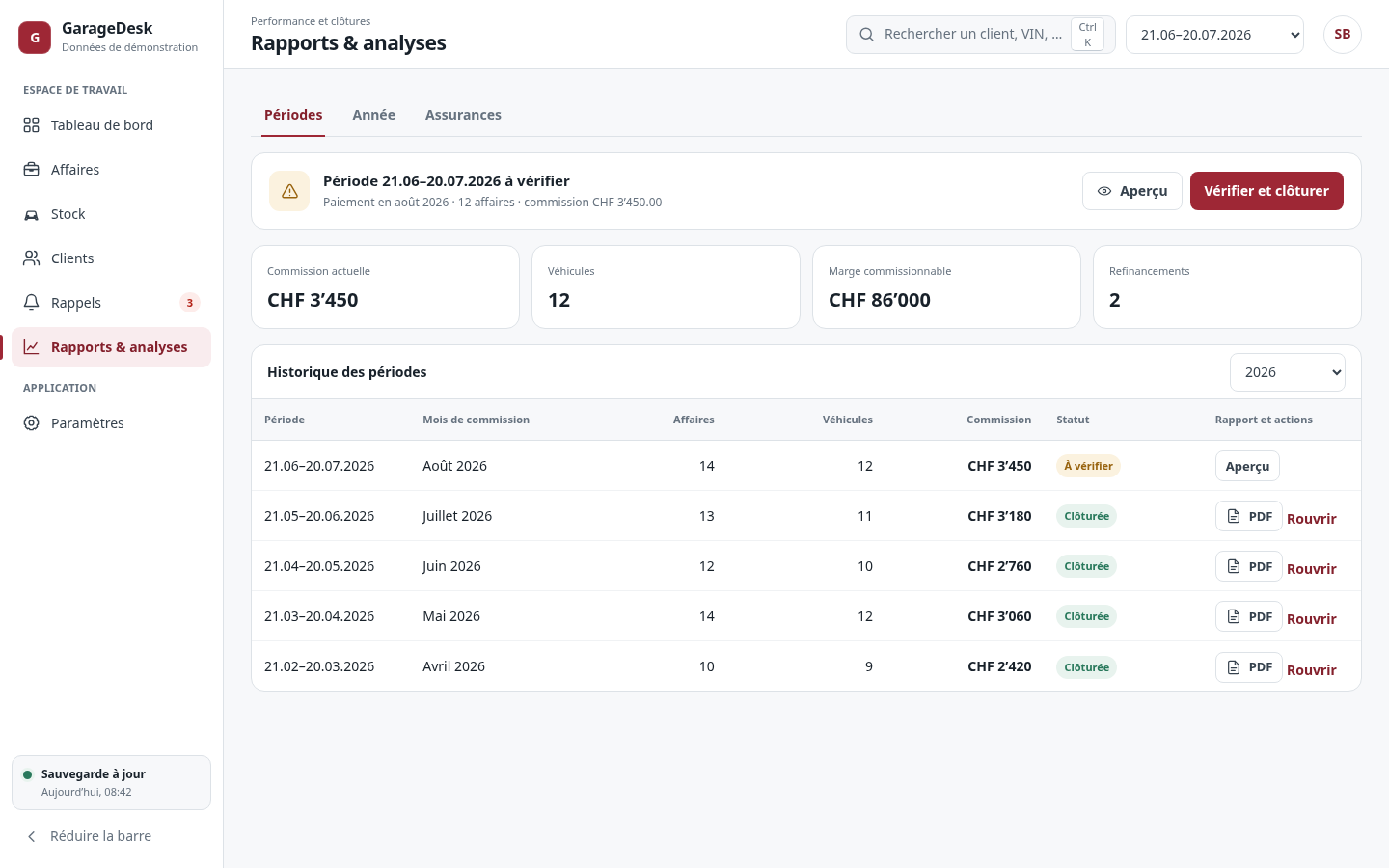Viewport: 1389px width, 868px height.
Task: Click the Rappels badge showing 3
Action: coord(190,303)
